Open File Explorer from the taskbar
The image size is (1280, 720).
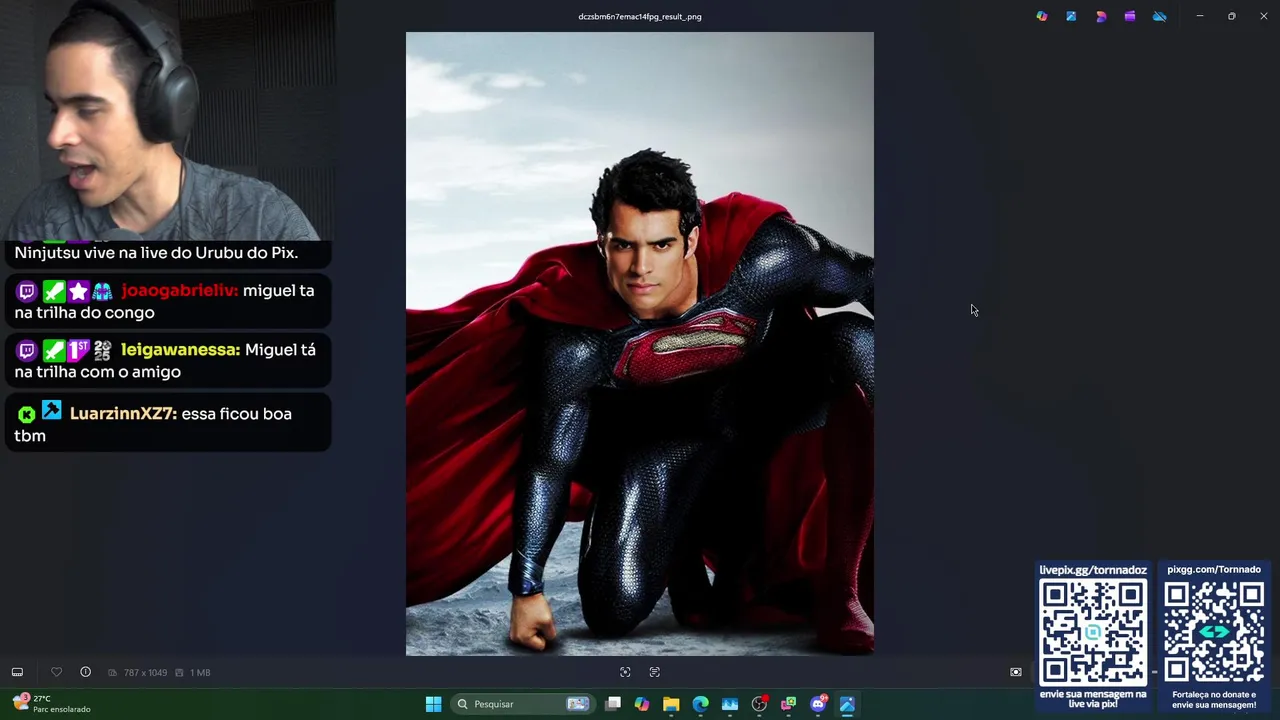(x=671, y=704)
